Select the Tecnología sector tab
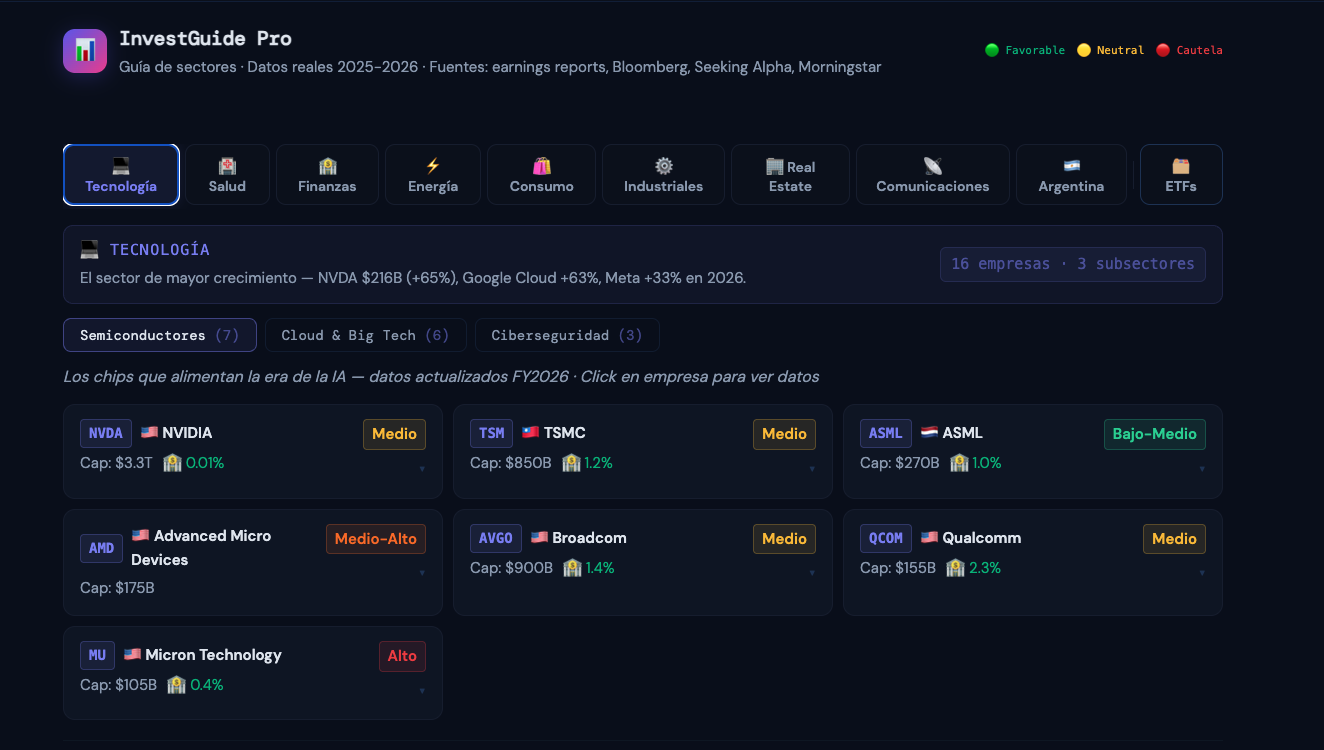The image size is (1324, 750). [121, 175]
